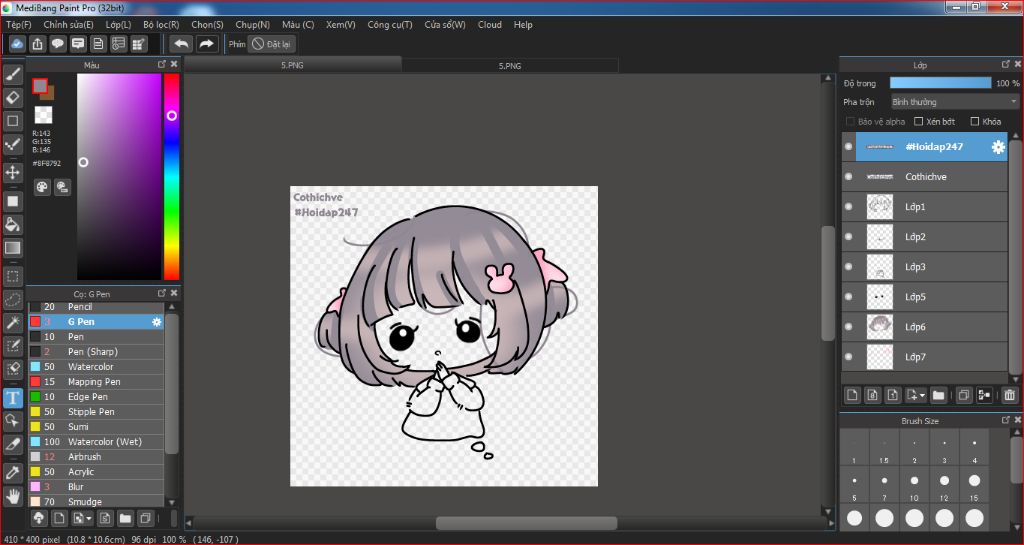
Task: Select the Gradient tool
Action: pyautogui.click(x=12, y=248)
